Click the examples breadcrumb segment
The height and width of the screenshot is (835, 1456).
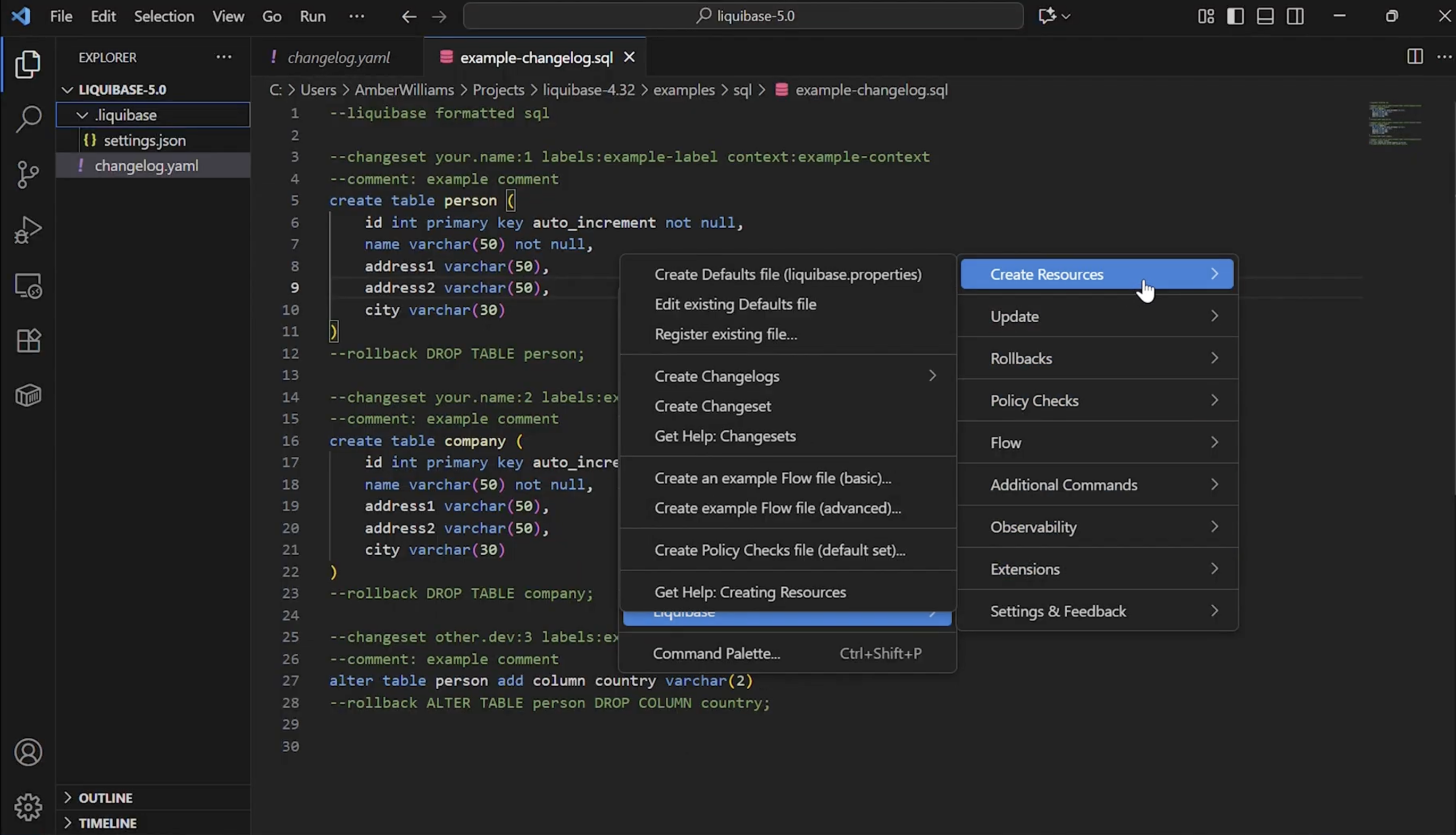(x=684, y=90)
